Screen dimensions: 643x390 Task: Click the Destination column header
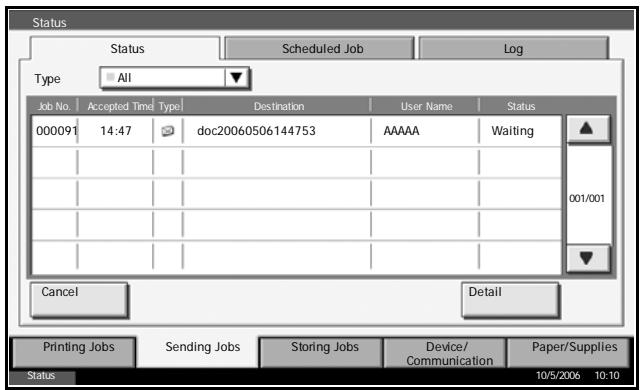(279, 106)
